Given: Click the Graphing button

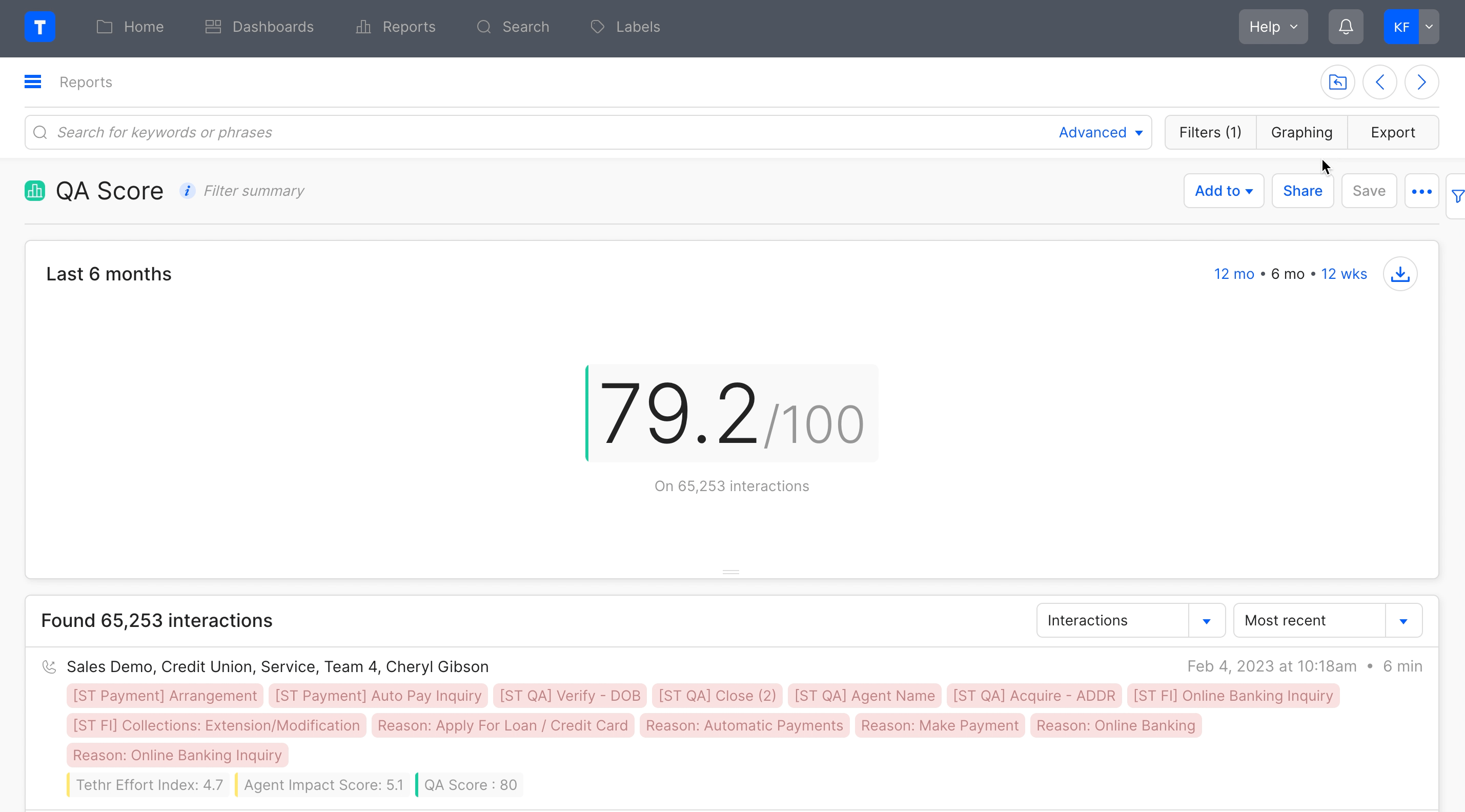Looking at the screenshot, I should pos(1301,132).
